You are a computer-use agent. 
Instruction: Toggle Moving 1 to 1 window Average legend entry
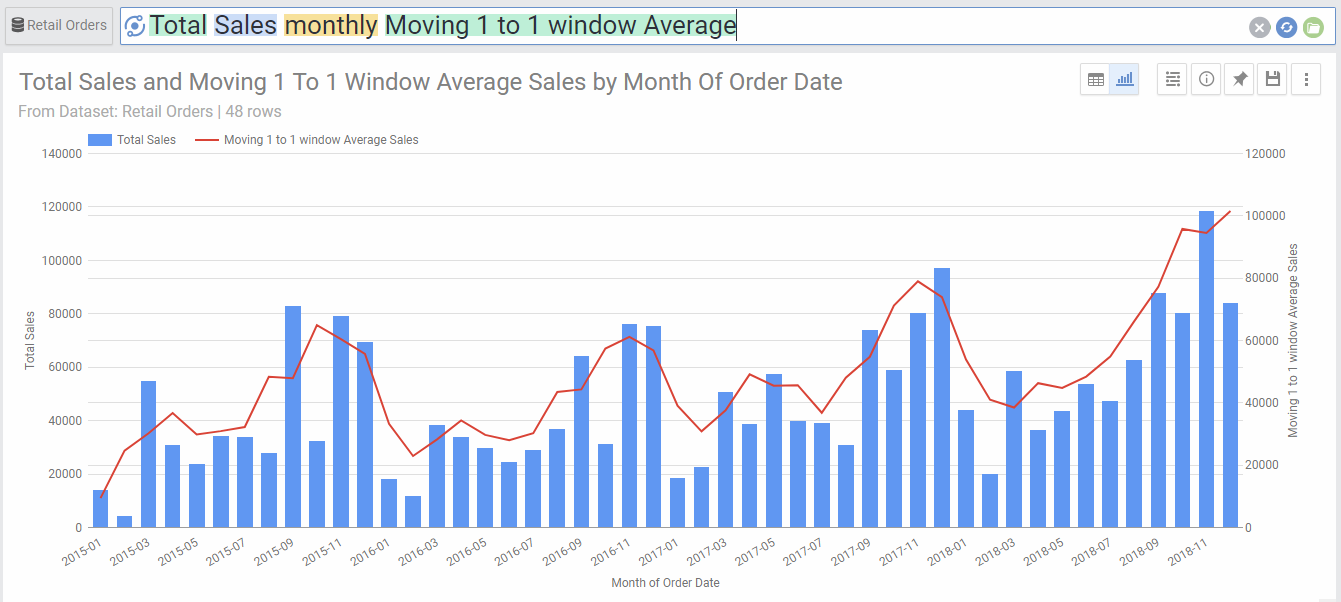click(x=320, y=140)
